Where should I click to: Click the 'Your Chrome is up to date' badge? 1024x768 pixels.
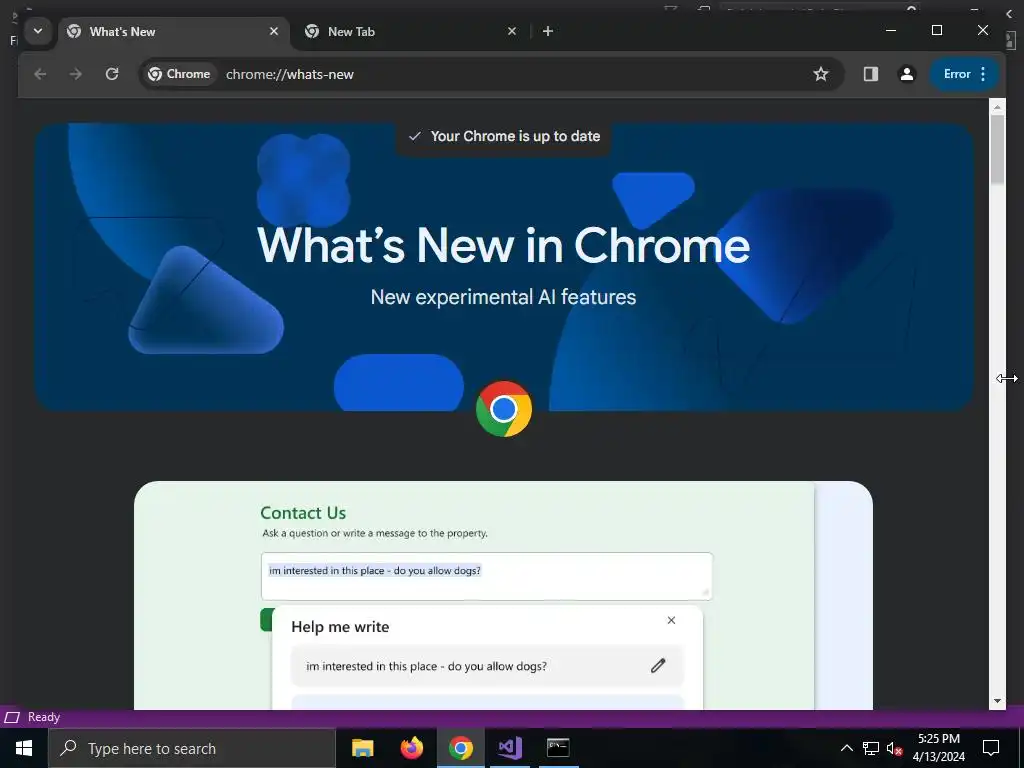(504, 136)
